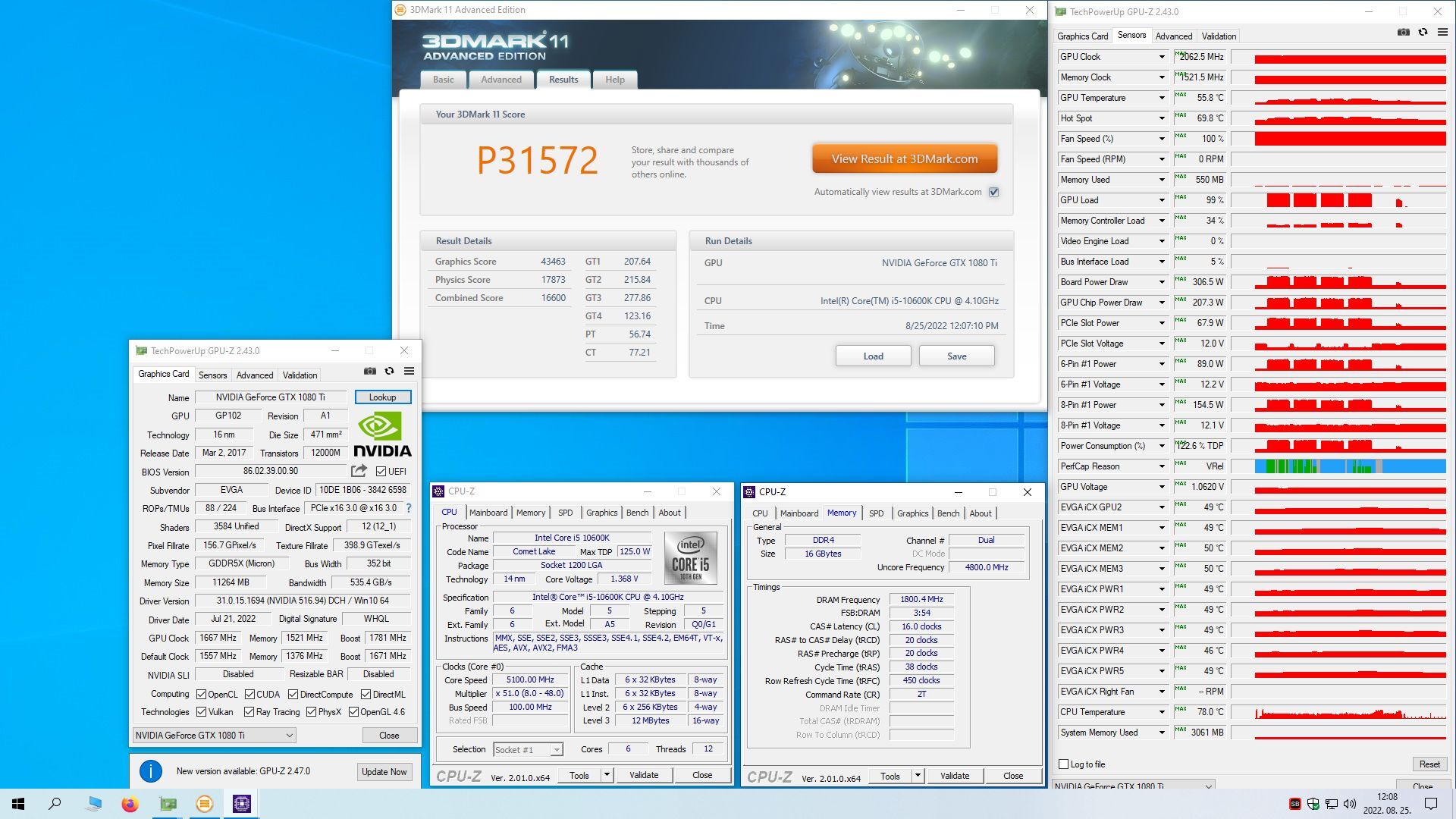
Task: Toggle the Ray Tracing checkbox
Action: click(x=249, y=712)
